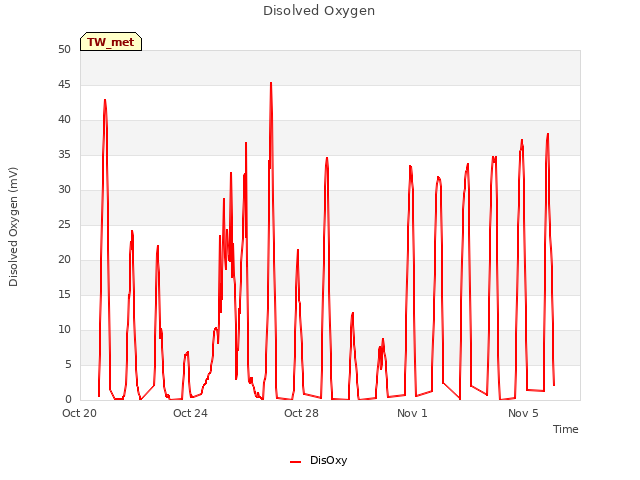Click the 10 y-axis tick label
The height and width of the screenshot is (480, 640).
(64, 329)
